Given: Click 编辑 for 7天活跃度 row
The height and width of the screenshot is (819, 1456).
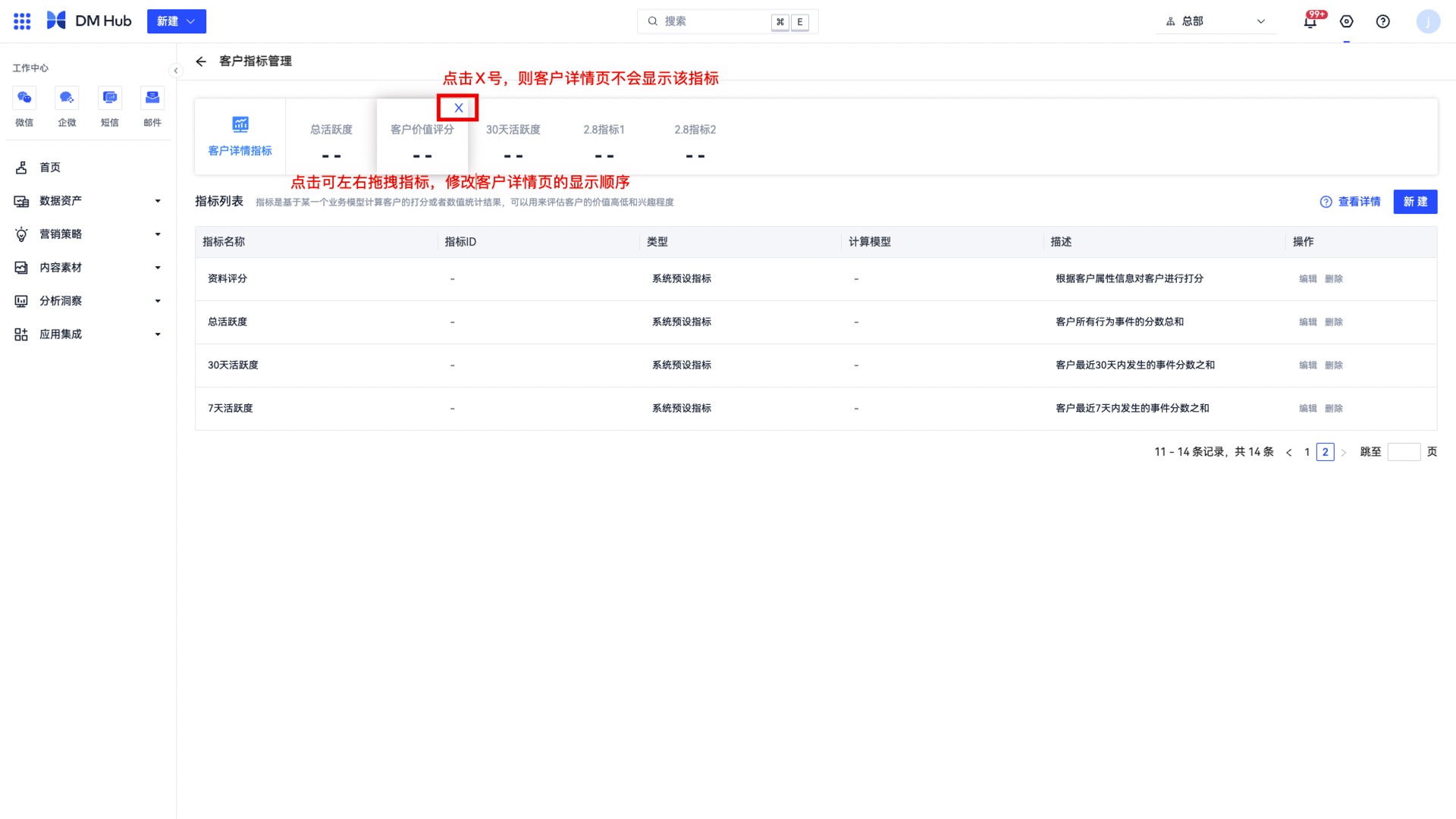Looking at the screenshot, I should (x=1308, y=409).
